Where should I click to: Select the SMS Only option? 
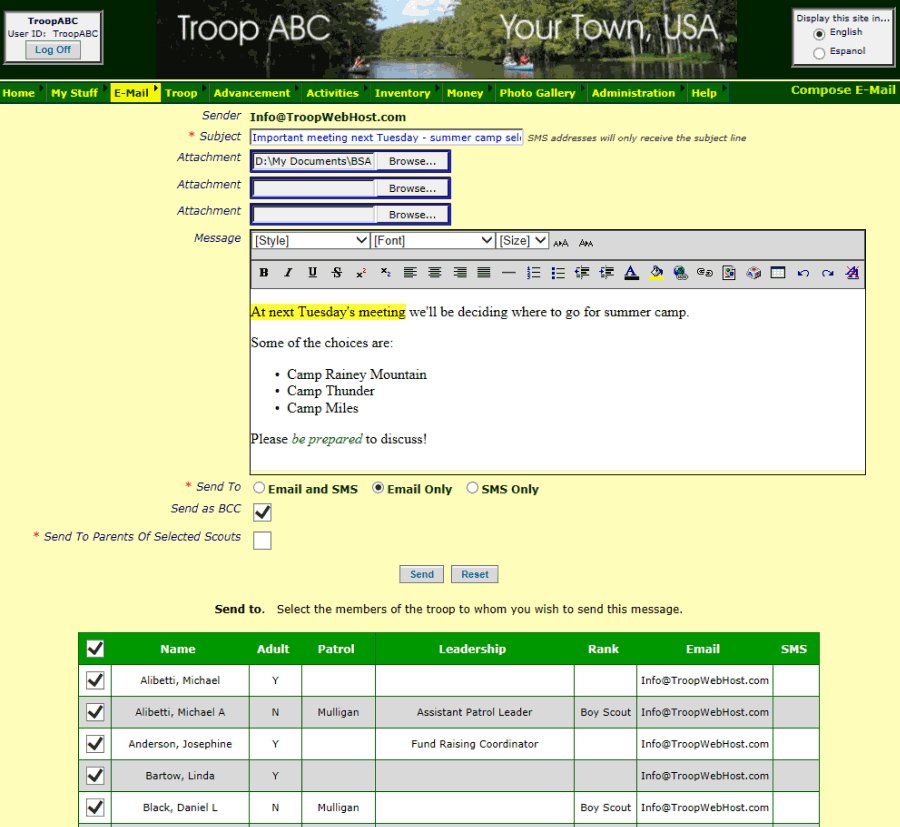point(472,488)
